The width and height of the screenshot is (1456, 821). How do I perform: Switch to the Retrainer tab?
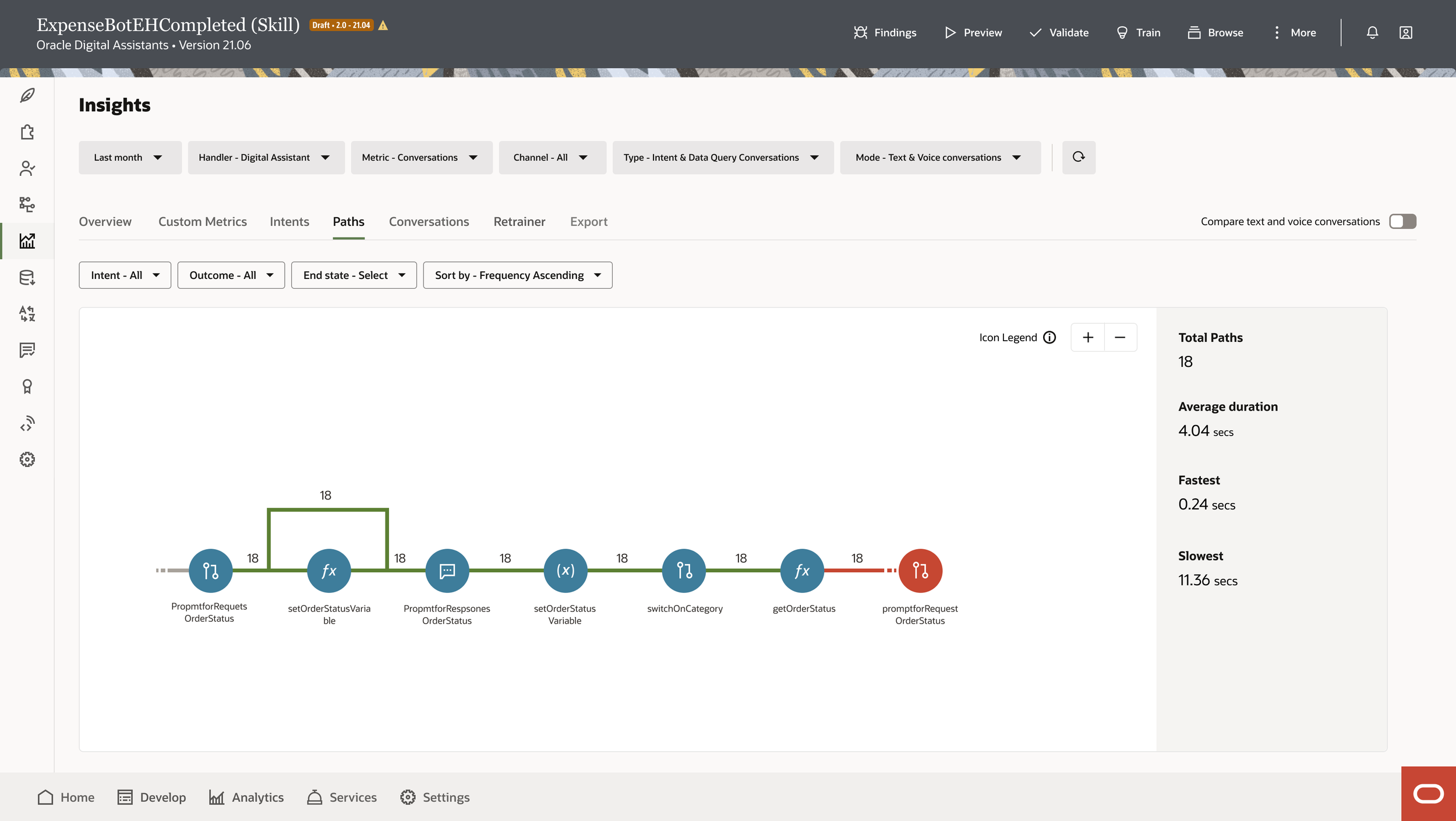click(519, 222)
